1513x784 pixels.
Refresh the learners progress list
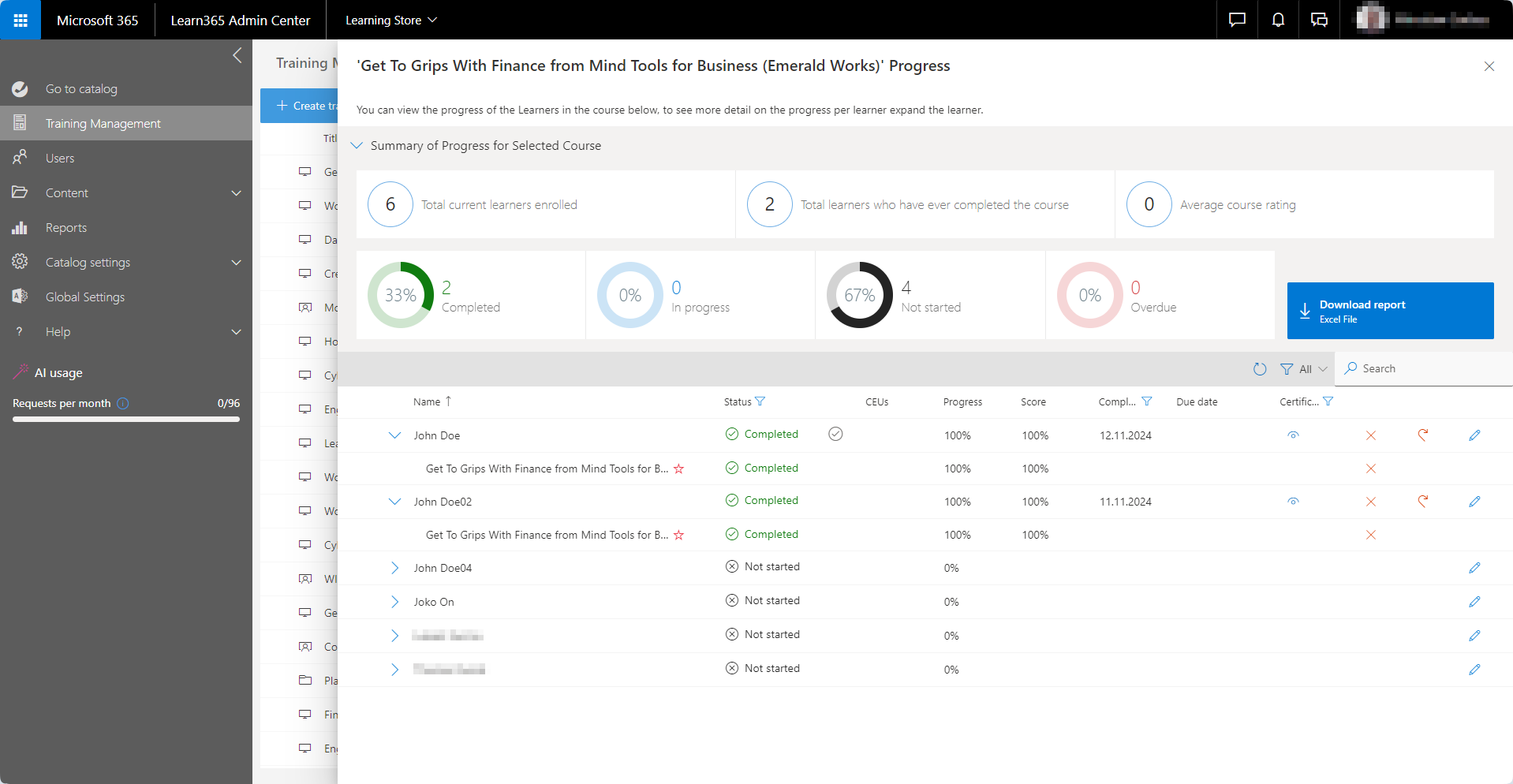[1260, 368]
